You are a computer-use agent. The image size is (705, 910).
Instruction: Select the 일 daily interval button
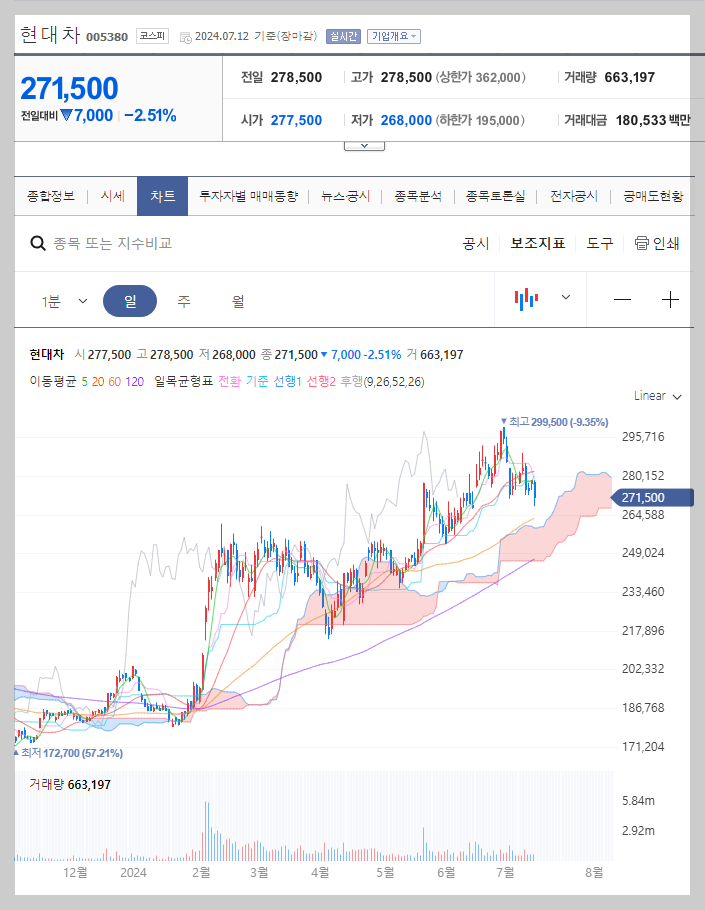pyautogui.click(x=130, y=299)
